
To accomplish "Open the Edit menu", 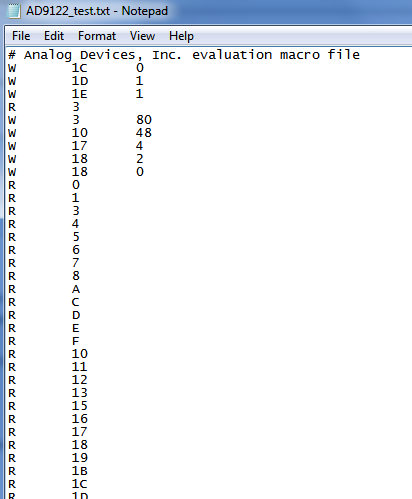I will pyautogui.click(x=54, y=36).
